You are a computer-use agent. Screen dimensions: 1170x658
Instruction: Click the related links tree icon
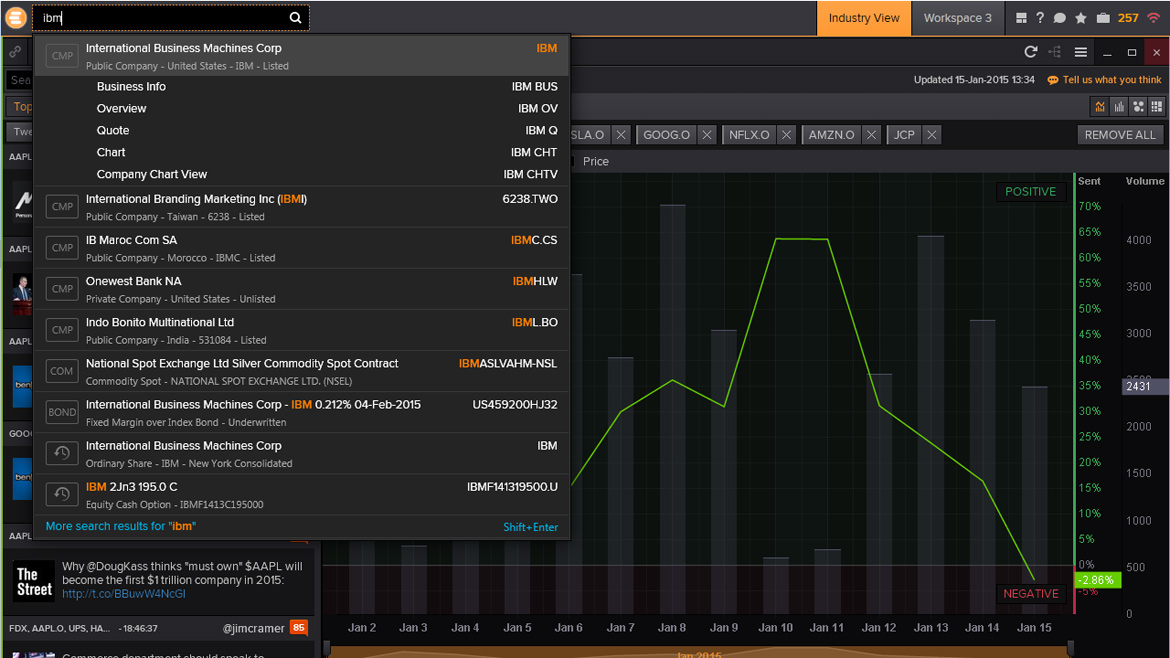[x=1055, y=51]
